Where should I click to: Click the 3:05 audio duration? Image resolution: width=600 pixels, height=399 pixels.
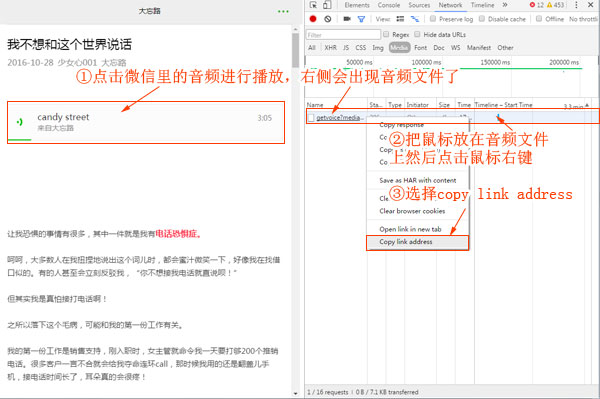point(264,118)
